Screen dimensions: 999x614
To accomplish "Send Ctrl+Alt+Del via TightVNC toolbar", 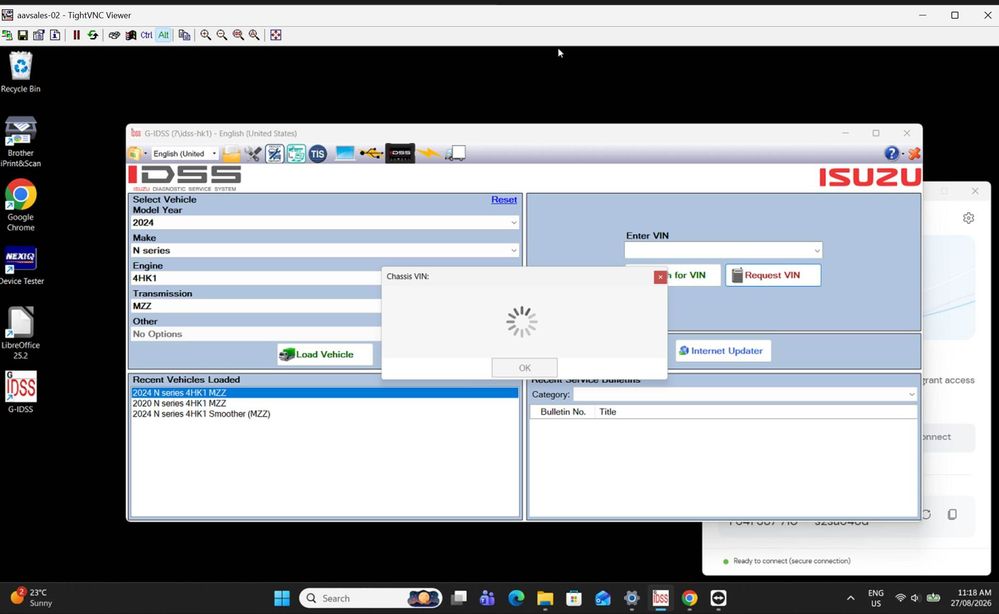I will pyautogui.click(x=114, y=35).
